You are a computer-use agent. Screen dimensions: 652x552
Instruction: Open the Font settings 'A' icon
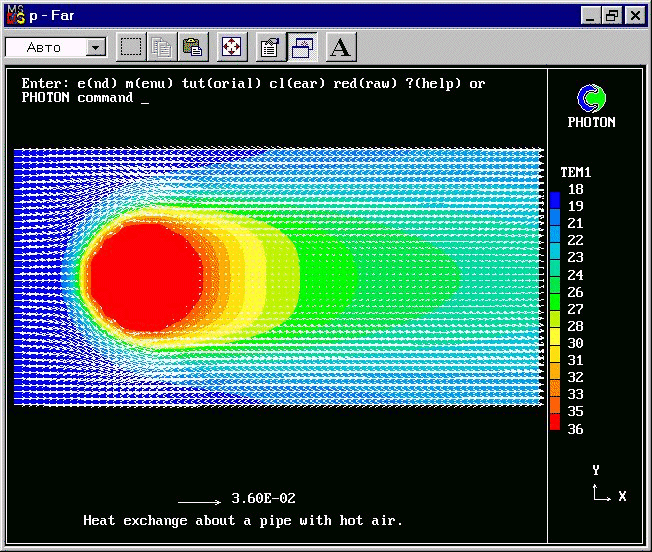pos(341,47)
